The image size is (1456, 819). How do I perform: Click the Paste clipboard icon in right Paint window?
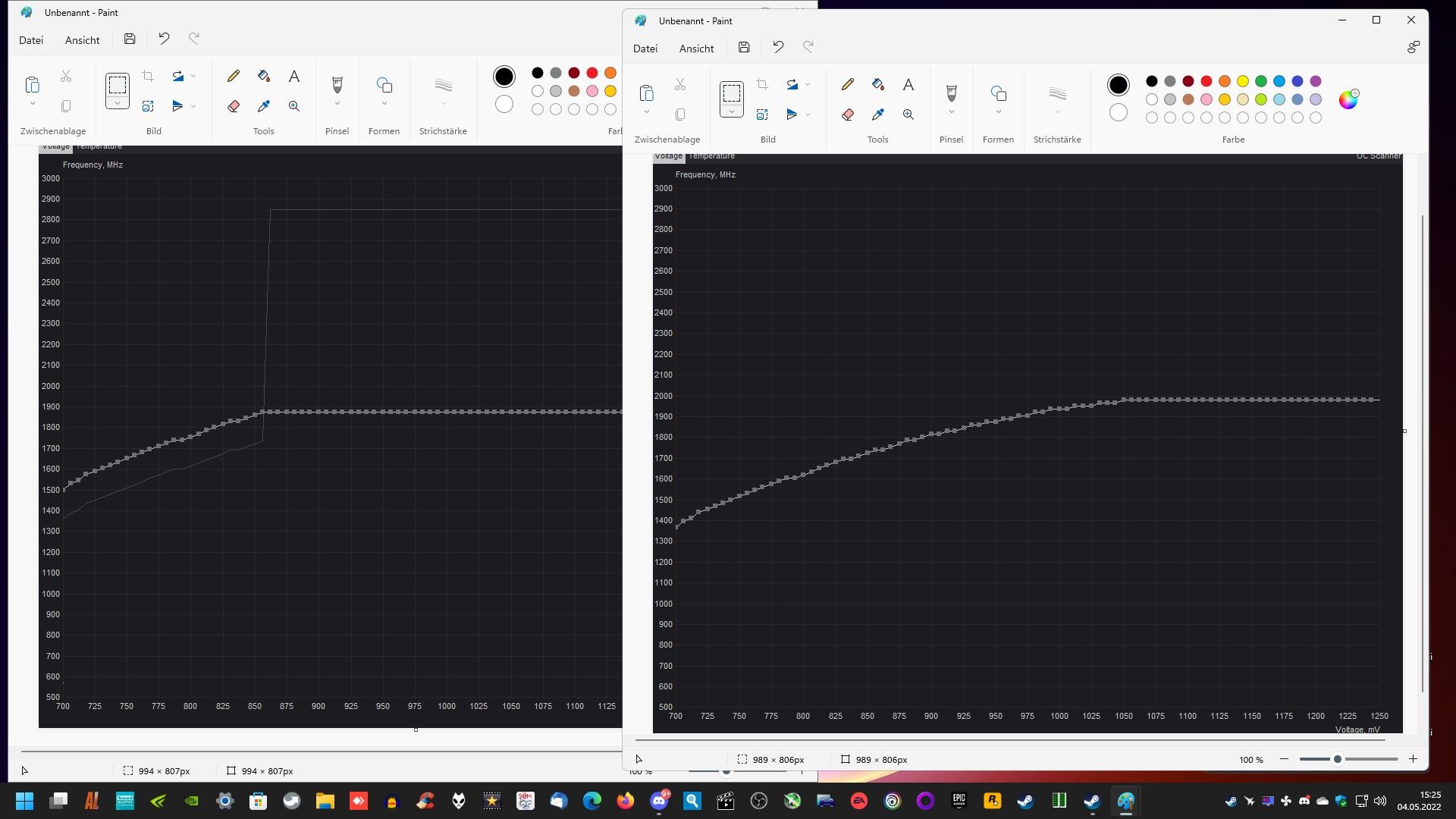(646, 93)
